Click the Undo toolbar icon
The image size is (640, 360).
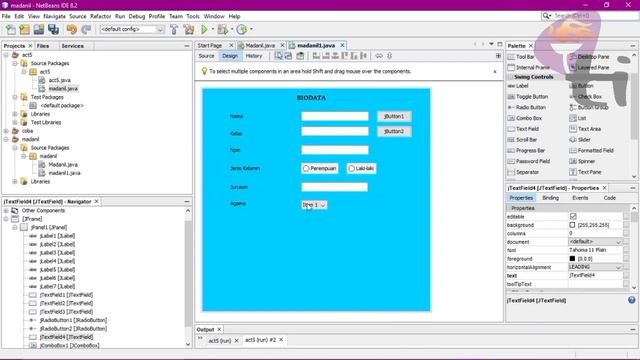(x=72, y=29)
